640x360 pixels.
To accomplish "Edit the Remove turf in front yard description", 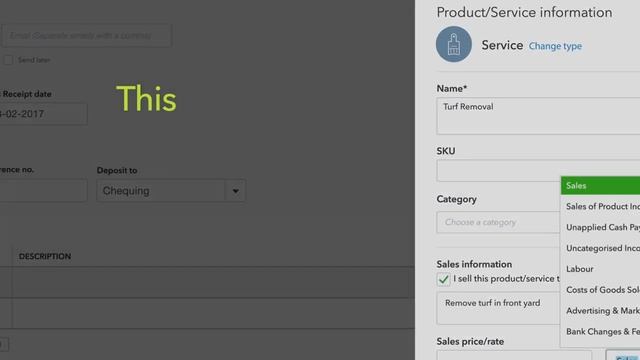I will tap(498, 308).
